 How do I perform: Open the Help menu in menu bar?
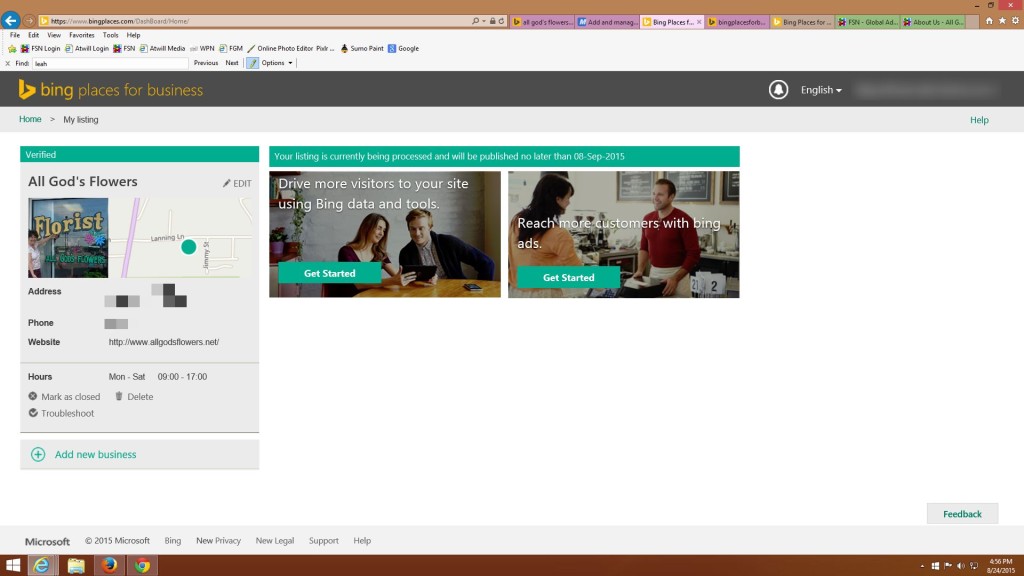coord(133,35)
